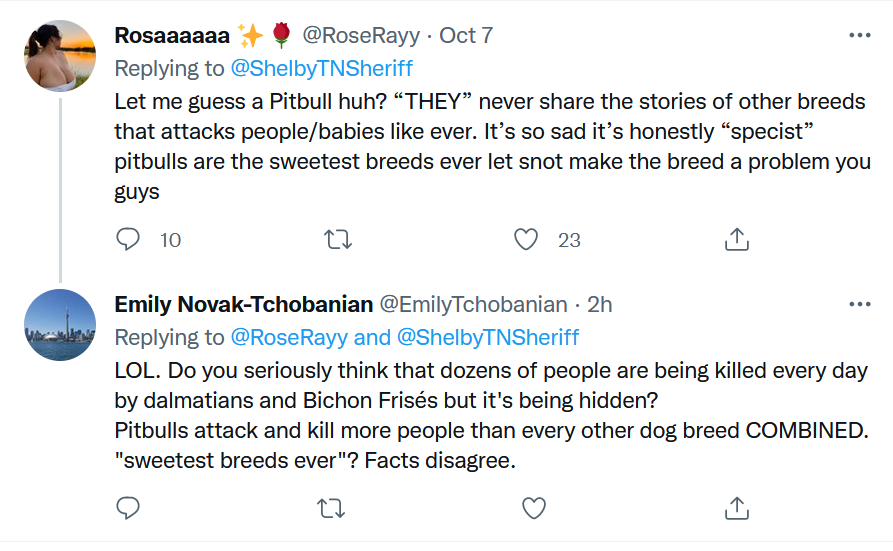Image resolution: width=893 pixels, height=551 pixels.
Task: Reply to RoseRayy's tweet
Action: coord(128,240)
